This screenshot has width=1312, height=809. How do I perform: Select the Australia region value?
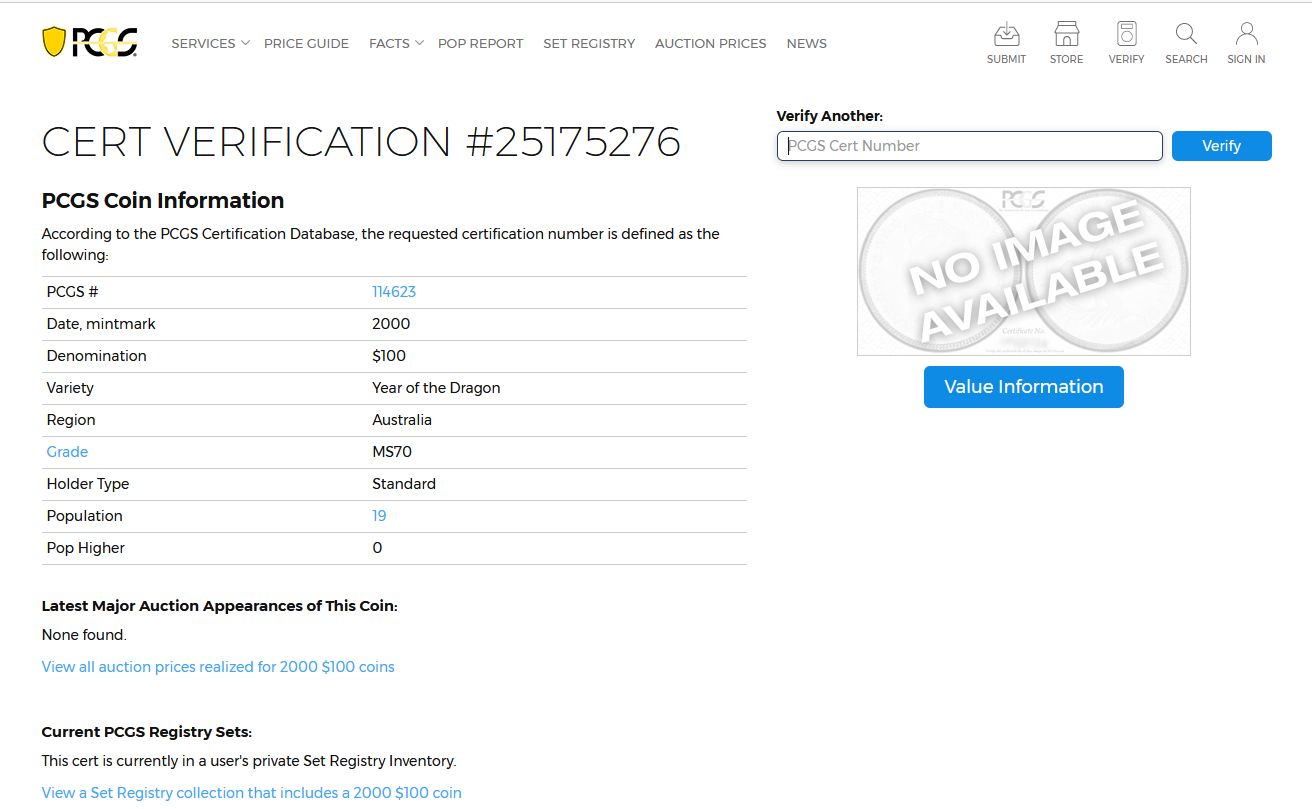(x=402, y=420)
